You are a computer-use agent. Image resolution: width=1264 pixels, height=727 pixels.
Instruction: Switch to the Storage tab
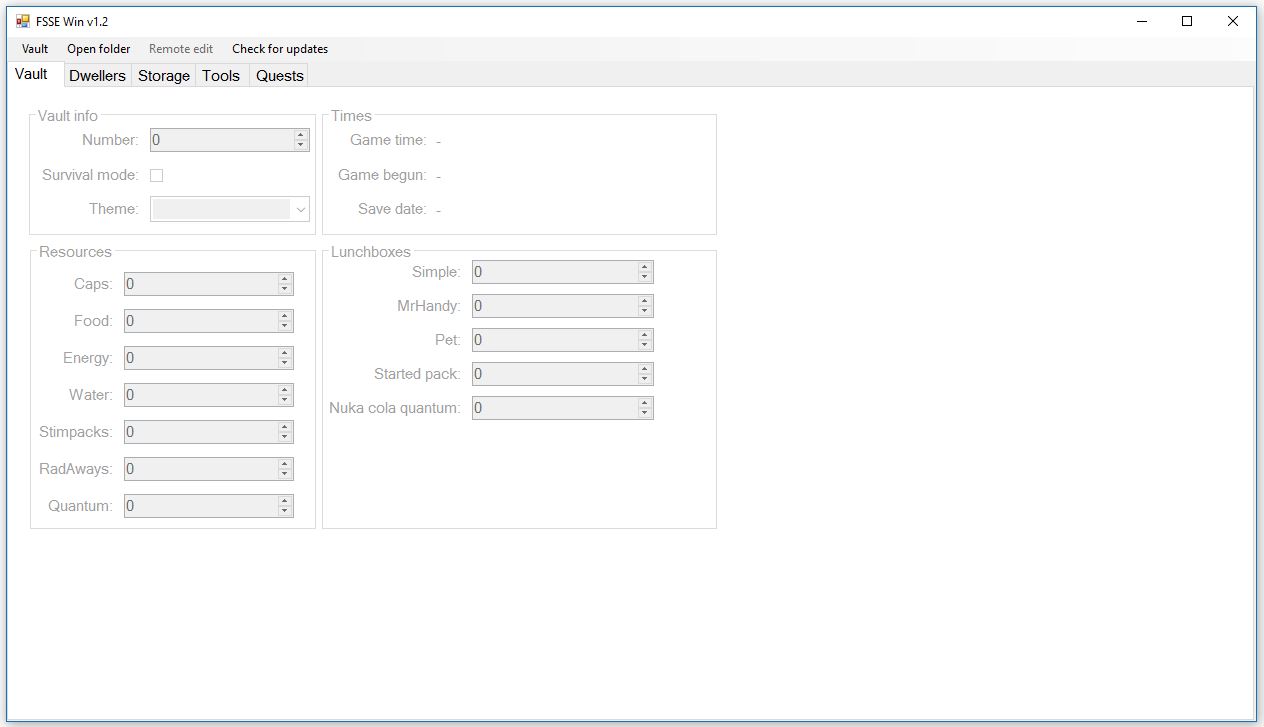point(164,76)
